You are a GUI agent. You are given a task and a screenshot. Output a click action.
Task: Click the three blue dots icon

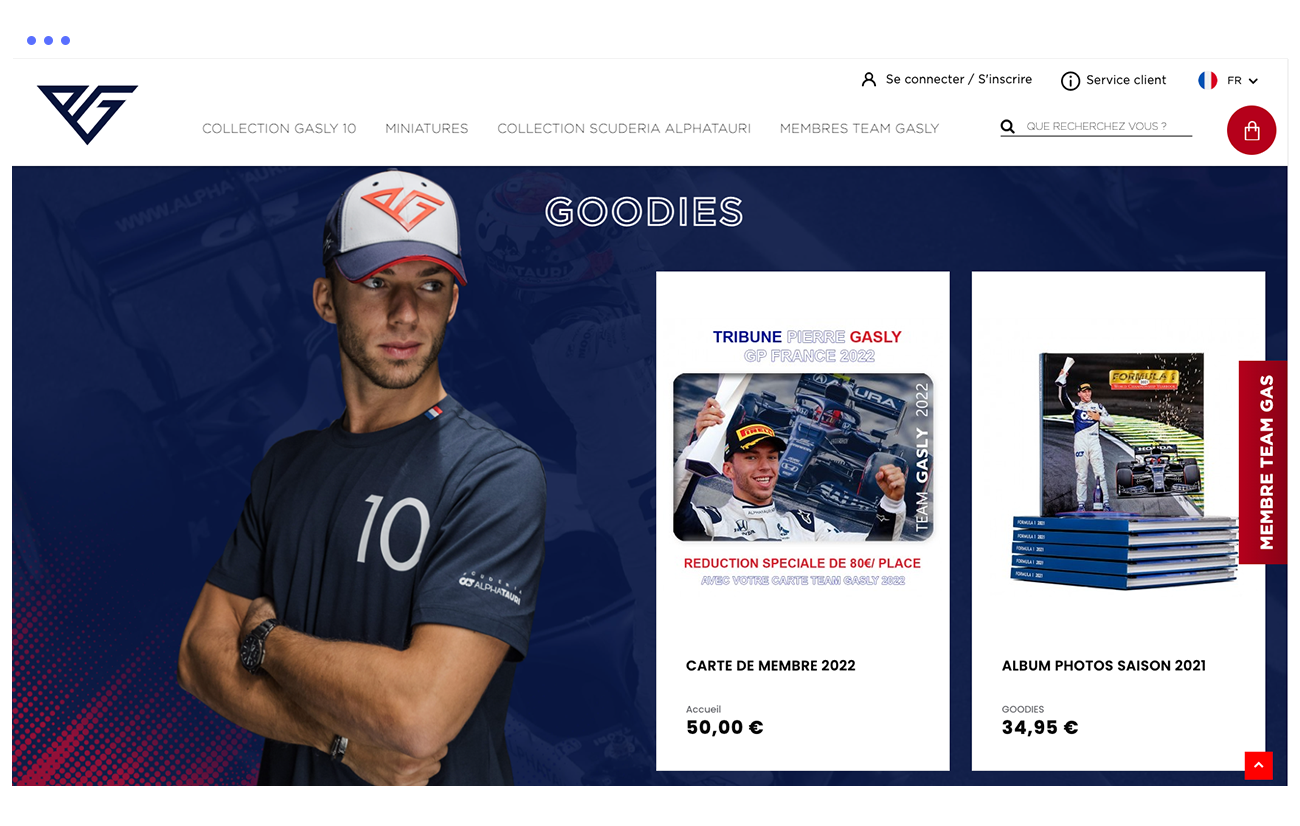tap(48, 41)
